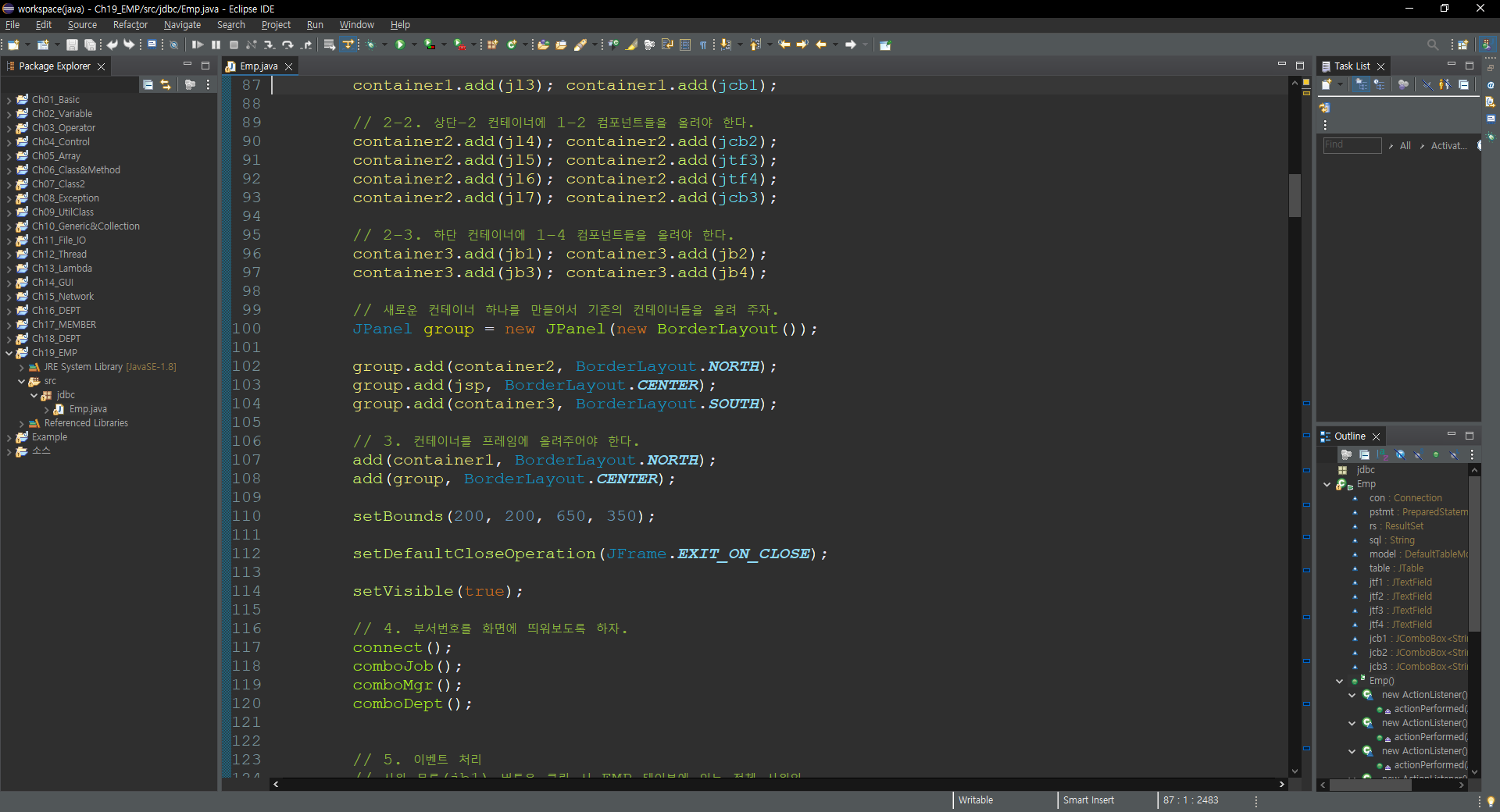This screenshot has height=812, width=1500.
Task: Click the New Java Class icon
Action: click(512, 45)
